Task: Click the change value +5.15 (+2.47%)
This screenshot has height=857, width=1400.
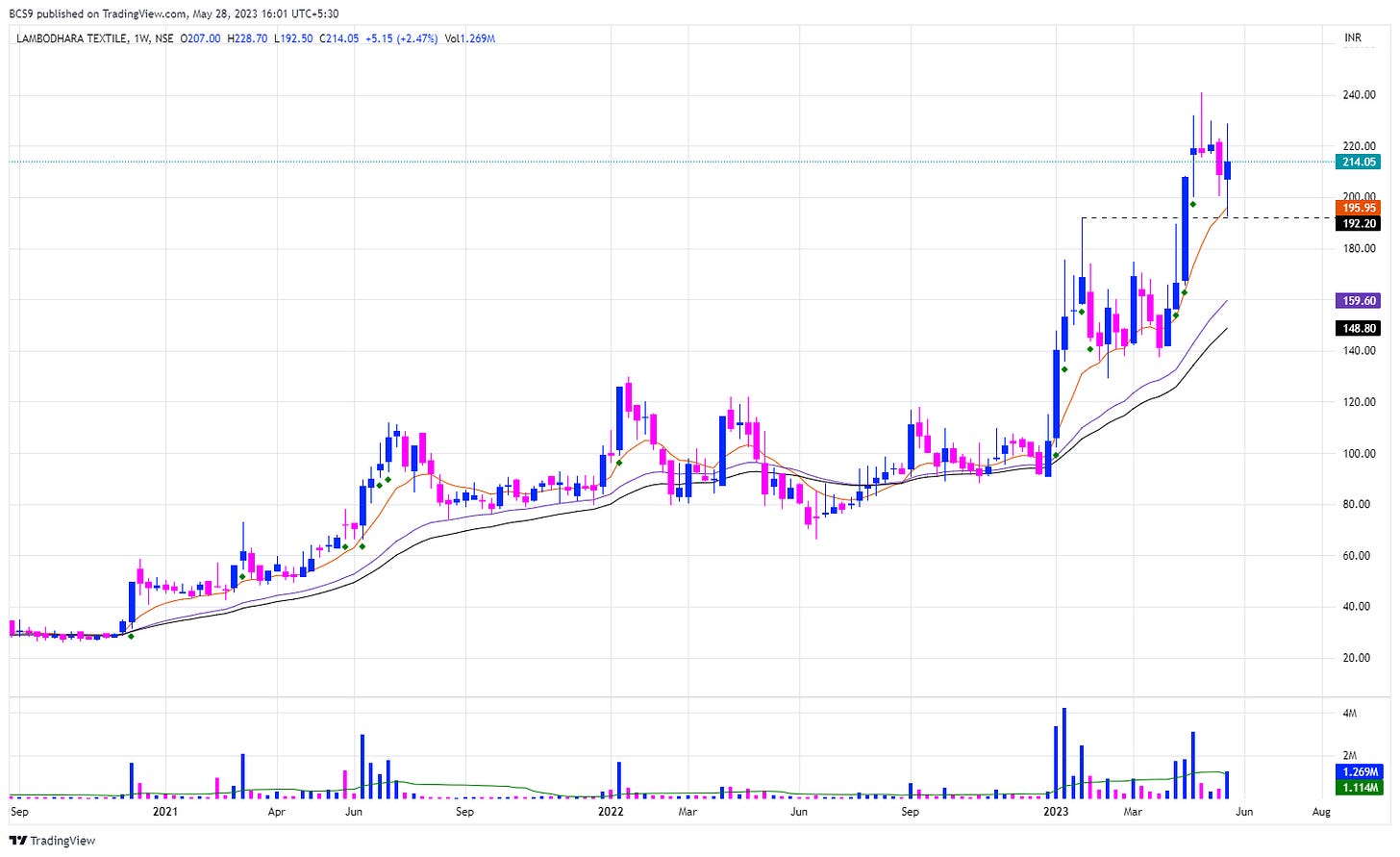Action: coord(402,38)
